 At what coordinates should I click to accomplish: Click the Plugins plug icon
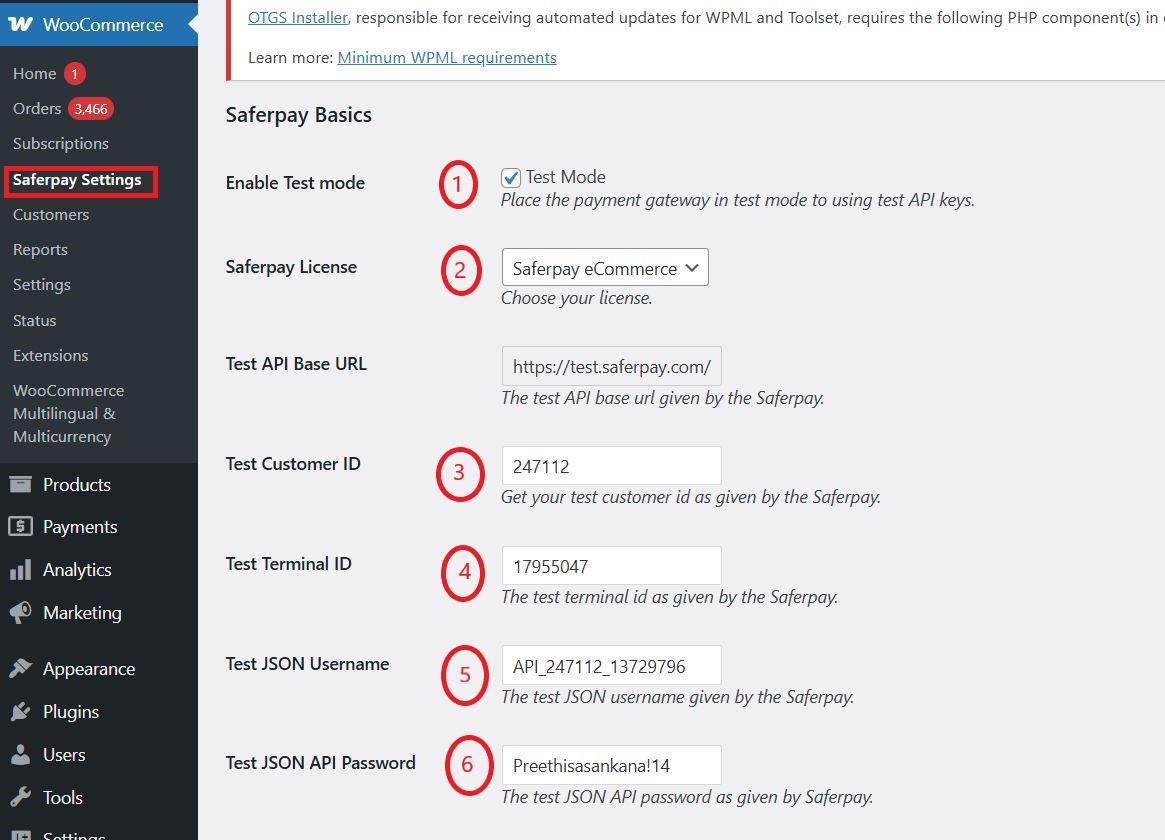coord(20,712)
